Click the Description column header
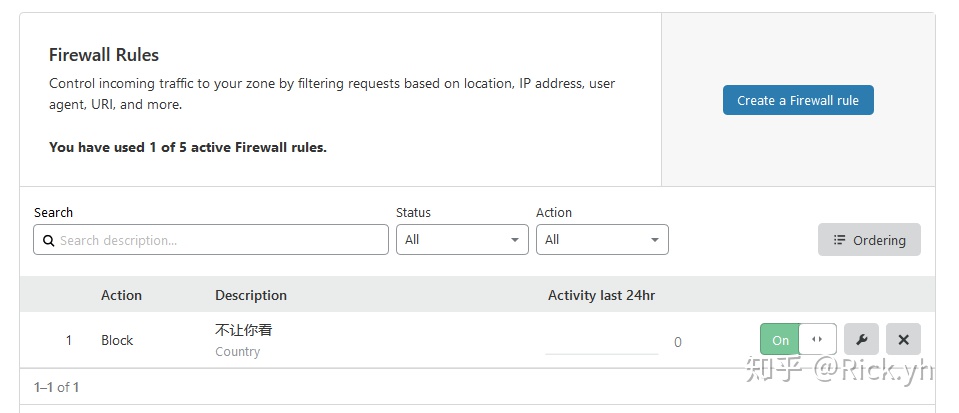The image size is (959, 413). pyautogui.click(x=251, y=295)
